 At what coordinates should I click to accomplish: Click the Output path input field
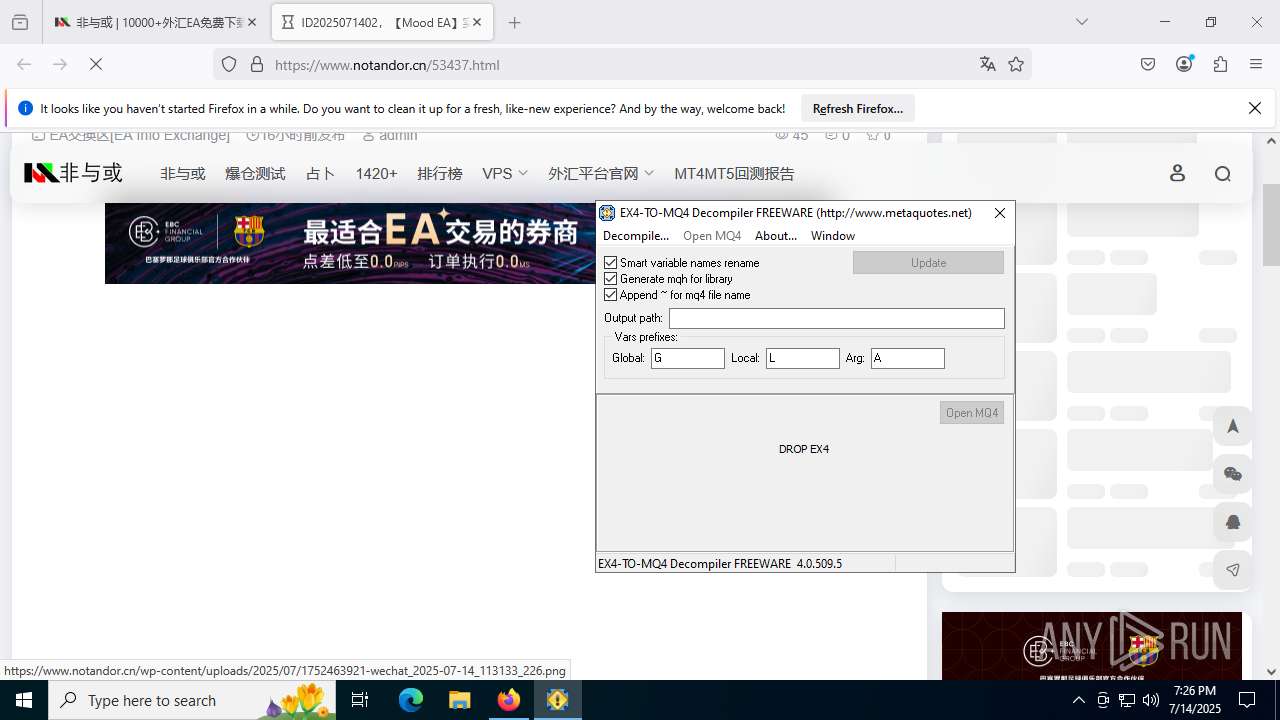pyautogui.click(x=836, y=318)
